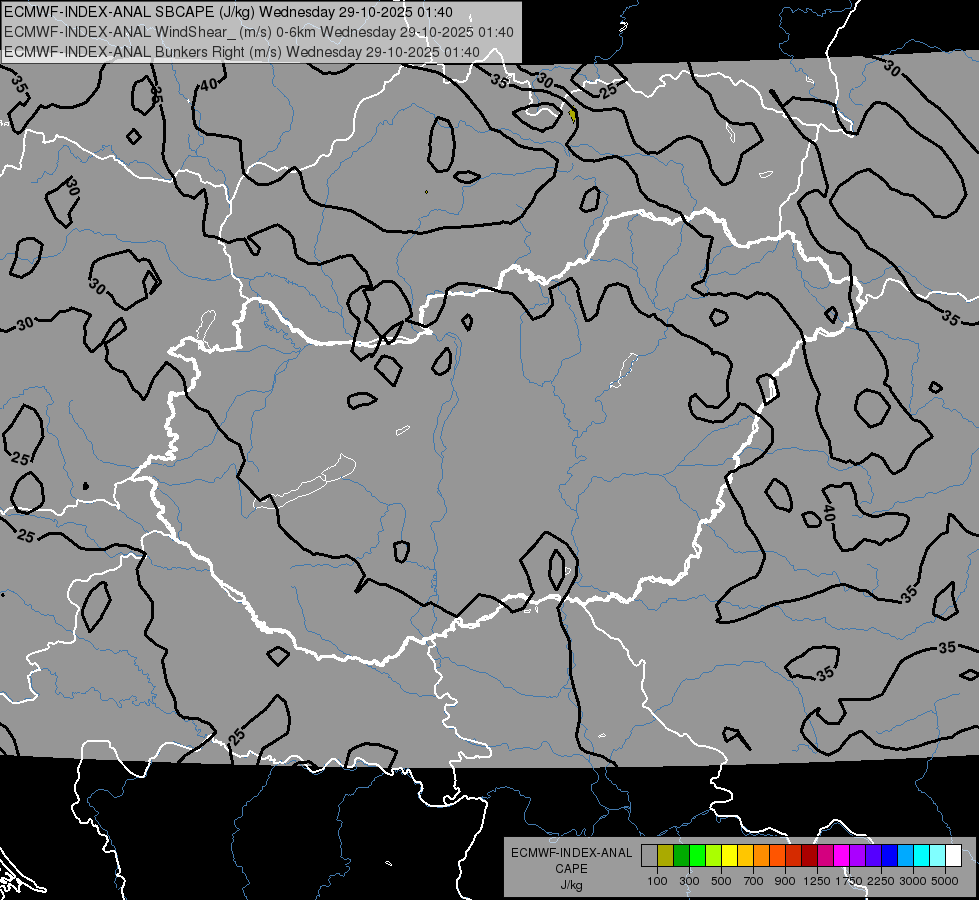
Task: Select the dark green legend swatch
Action: 681,855
